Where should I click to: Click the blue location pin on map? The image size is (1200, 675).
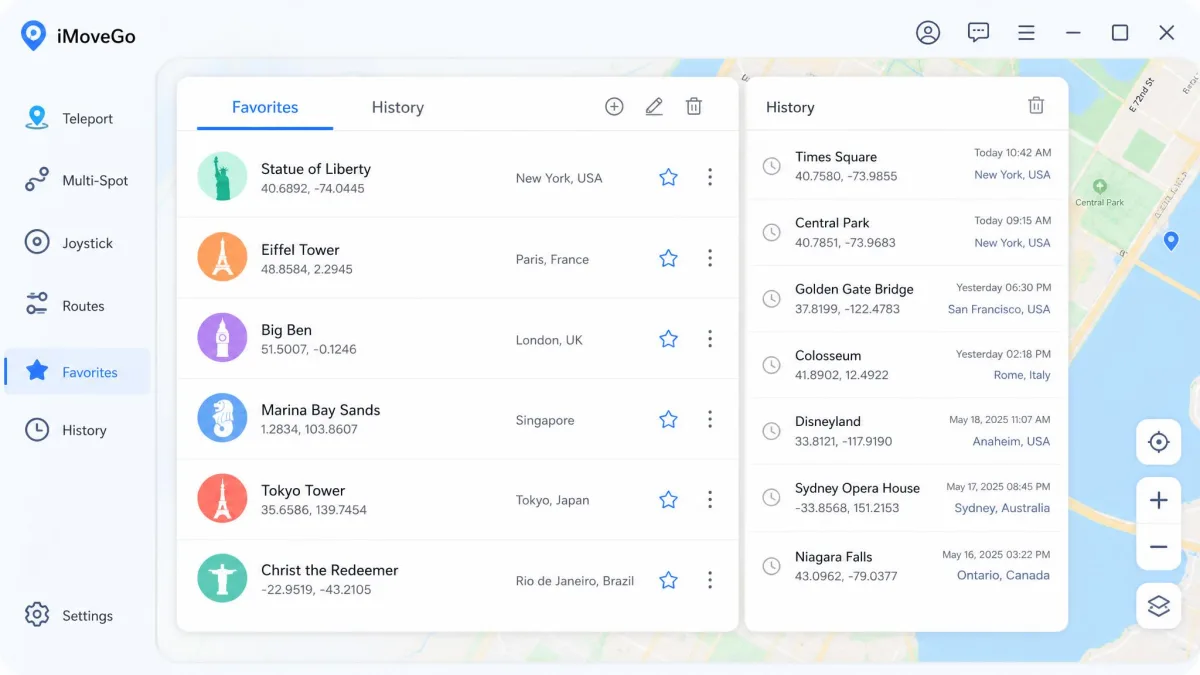[x=1171, y=241]
